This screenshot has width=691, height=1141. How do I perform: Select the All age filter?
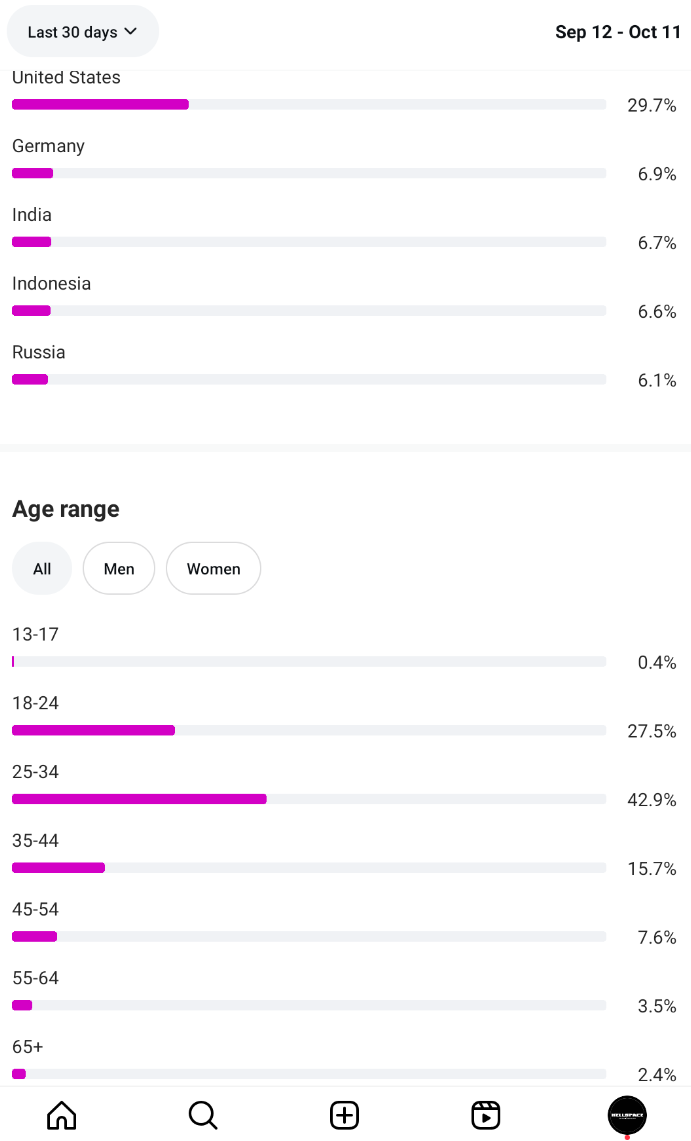click(42, 569)
